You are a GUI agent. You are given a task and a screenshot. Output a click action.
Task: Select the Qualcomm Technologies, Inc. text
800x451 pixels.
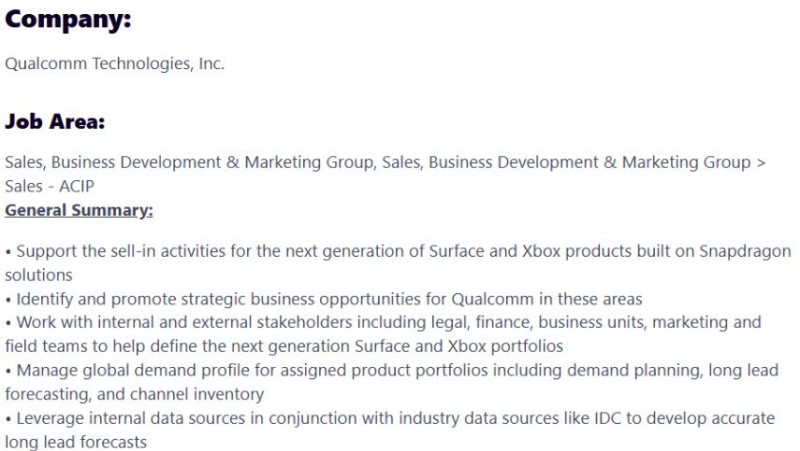tap(115, 64)
